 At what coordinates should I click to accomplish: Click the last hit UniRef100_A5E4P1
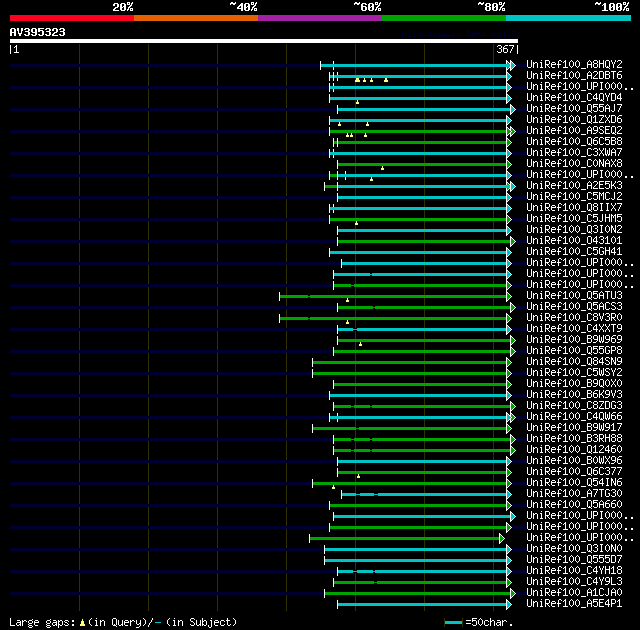point(574,604)
